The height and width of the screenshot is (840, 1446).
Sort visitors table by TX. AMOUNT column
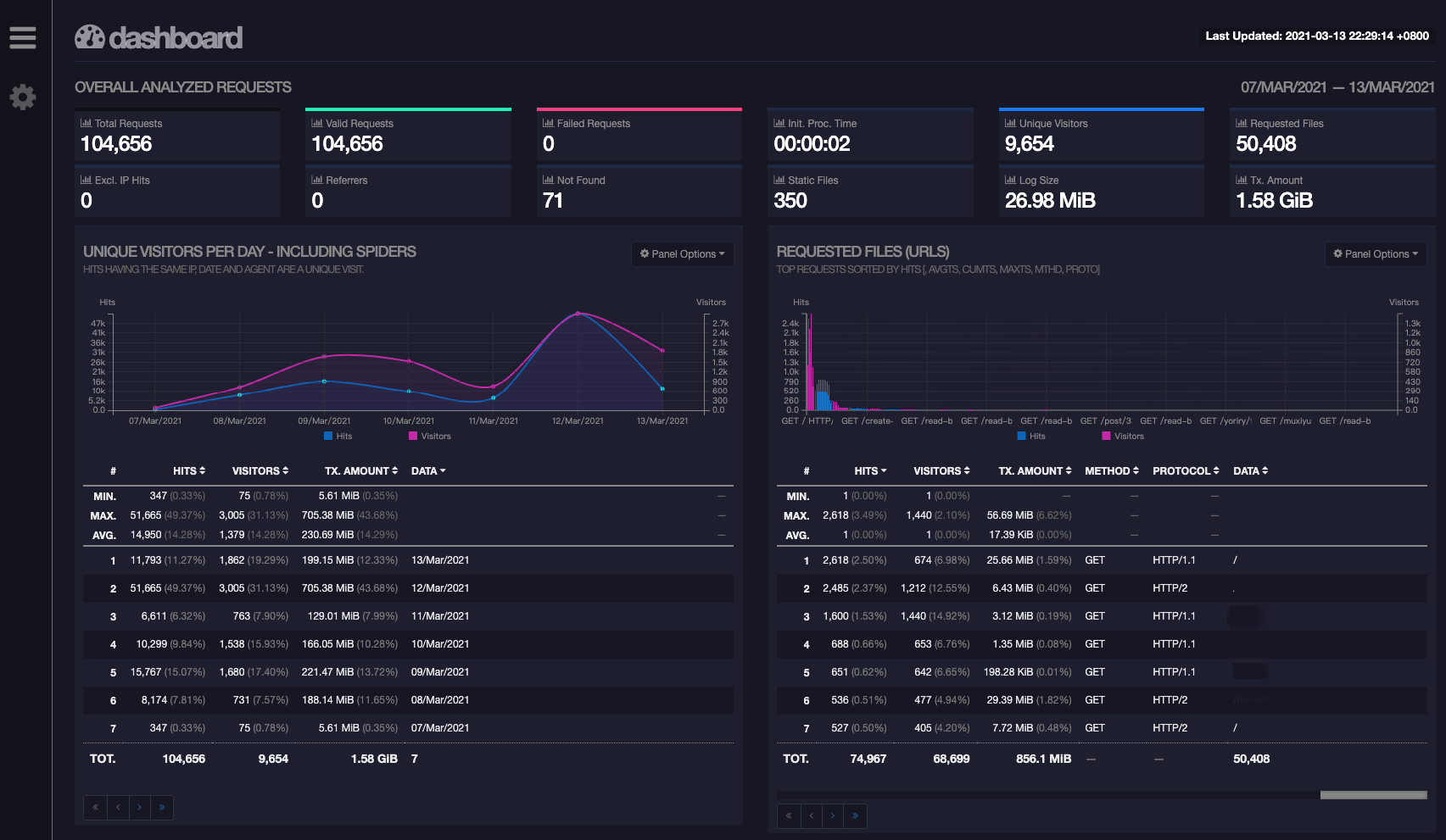tap(361, 470)
